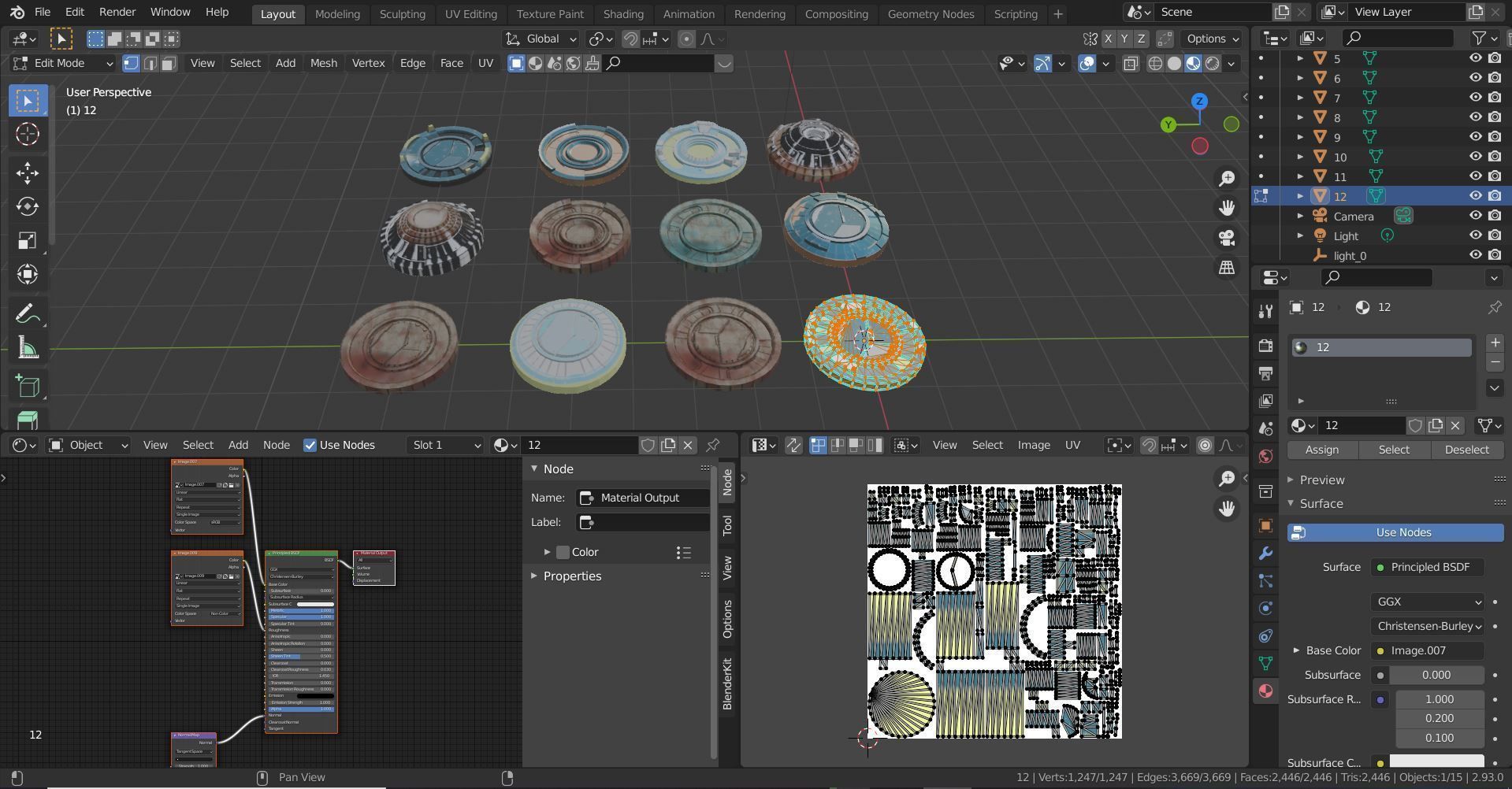
Task: Toggle X-ray display in viewport header
Action: 1131,64
